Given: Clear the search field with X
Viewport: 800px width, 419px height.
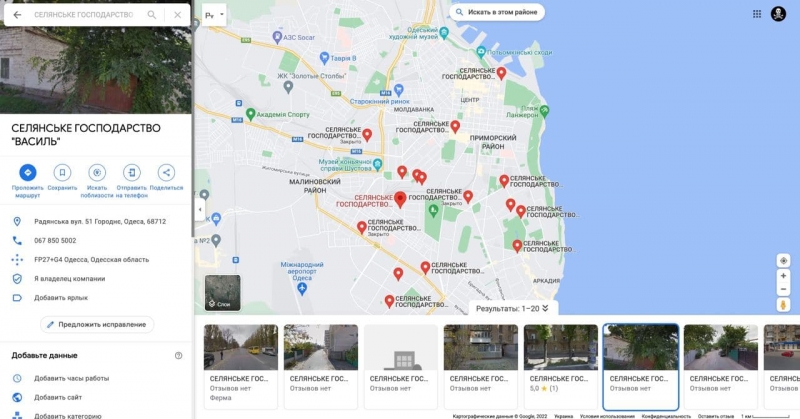Looking at the screenshot, I should click(178, 15).
